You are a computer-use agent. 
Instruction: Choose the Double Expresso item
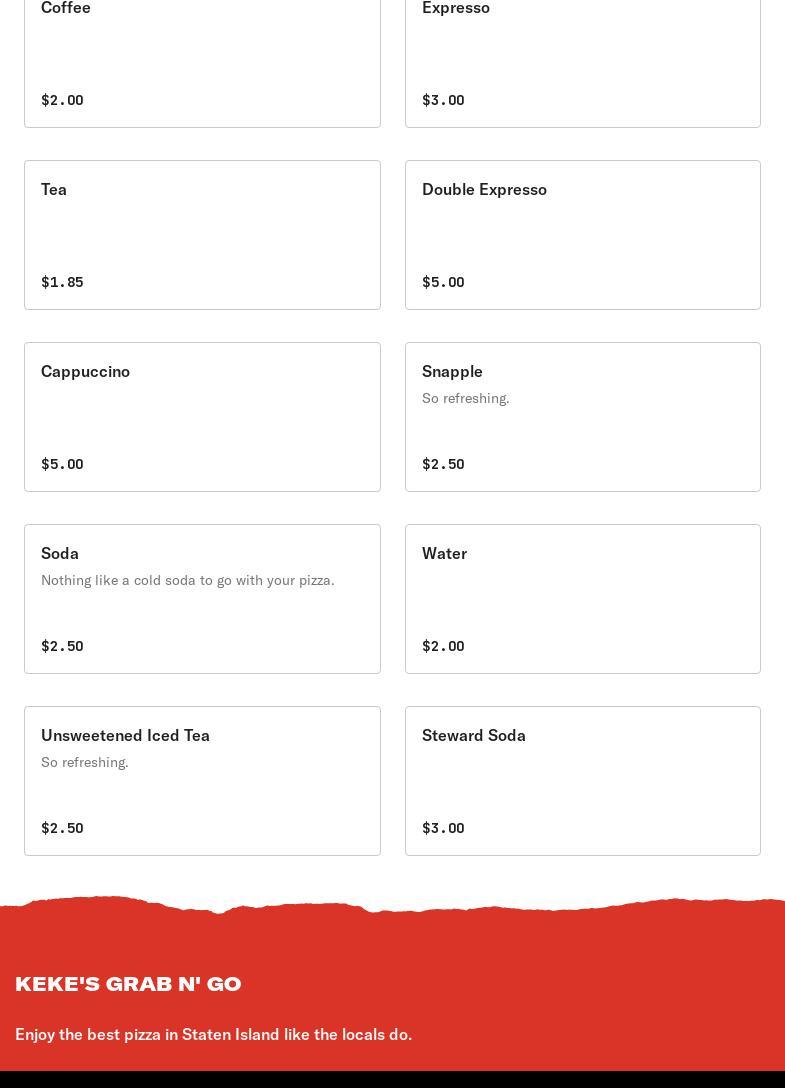(582, 235)
